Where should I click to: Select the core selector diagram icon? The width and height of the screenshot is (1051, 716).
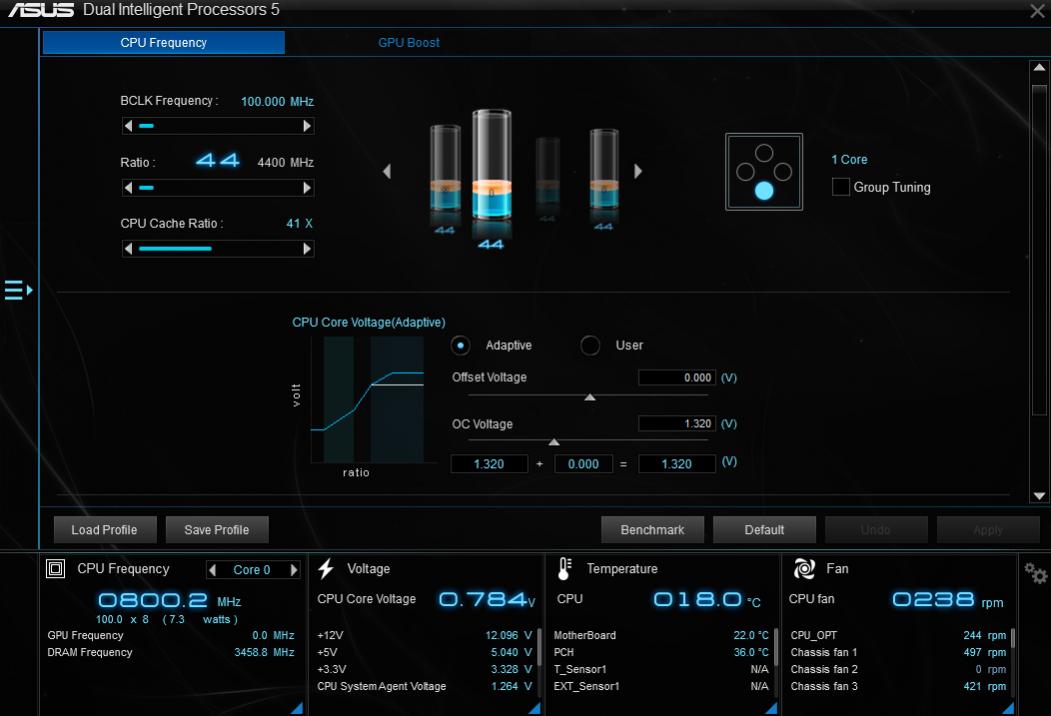(x=764, y=172)
